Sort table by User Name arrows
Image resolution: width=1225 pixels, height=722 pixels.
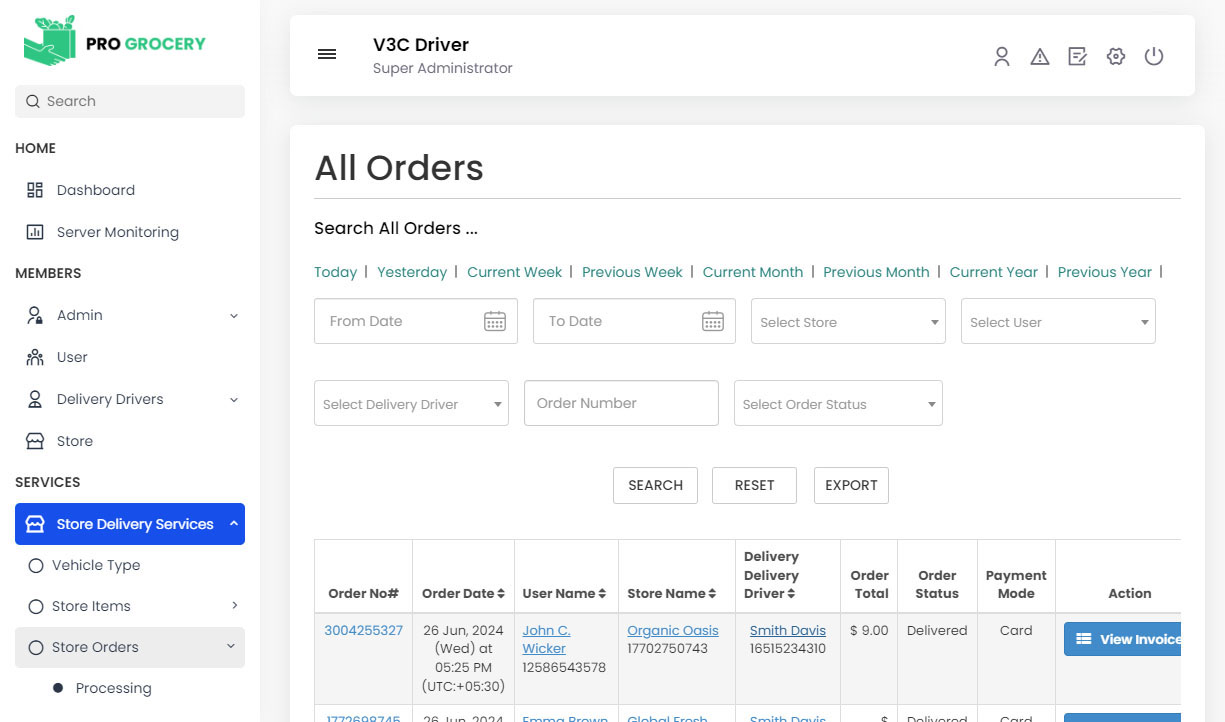[602, 594]
